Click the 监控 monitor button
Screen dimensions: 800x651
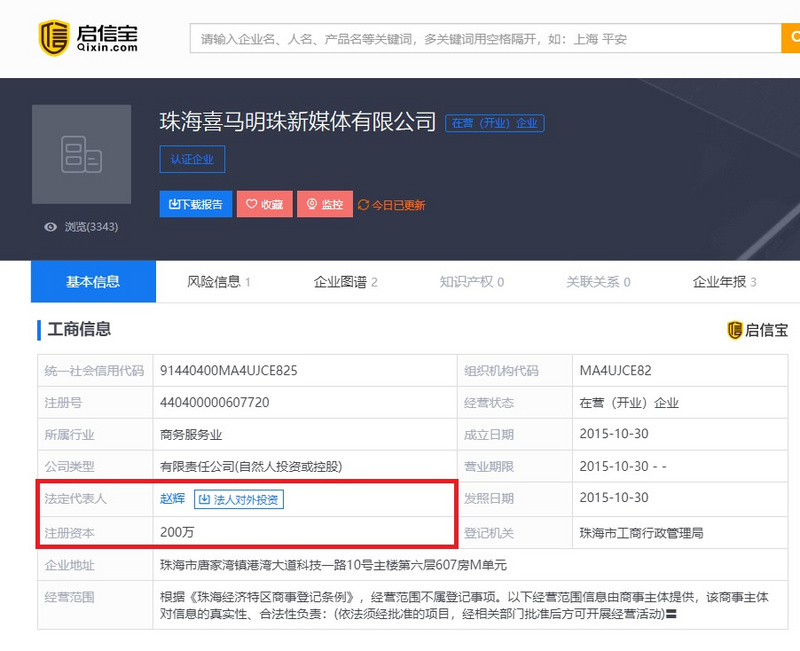pyautogui.click(x=325, y=204)
